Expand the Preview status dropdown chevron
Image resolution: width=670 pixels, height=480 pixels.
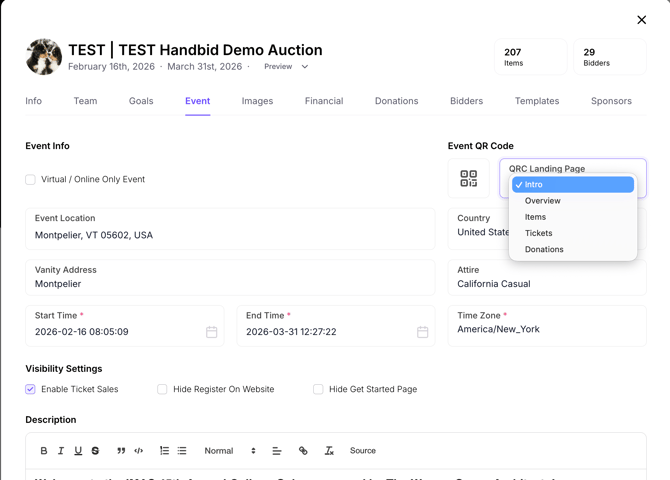click(x=305, y=67)
